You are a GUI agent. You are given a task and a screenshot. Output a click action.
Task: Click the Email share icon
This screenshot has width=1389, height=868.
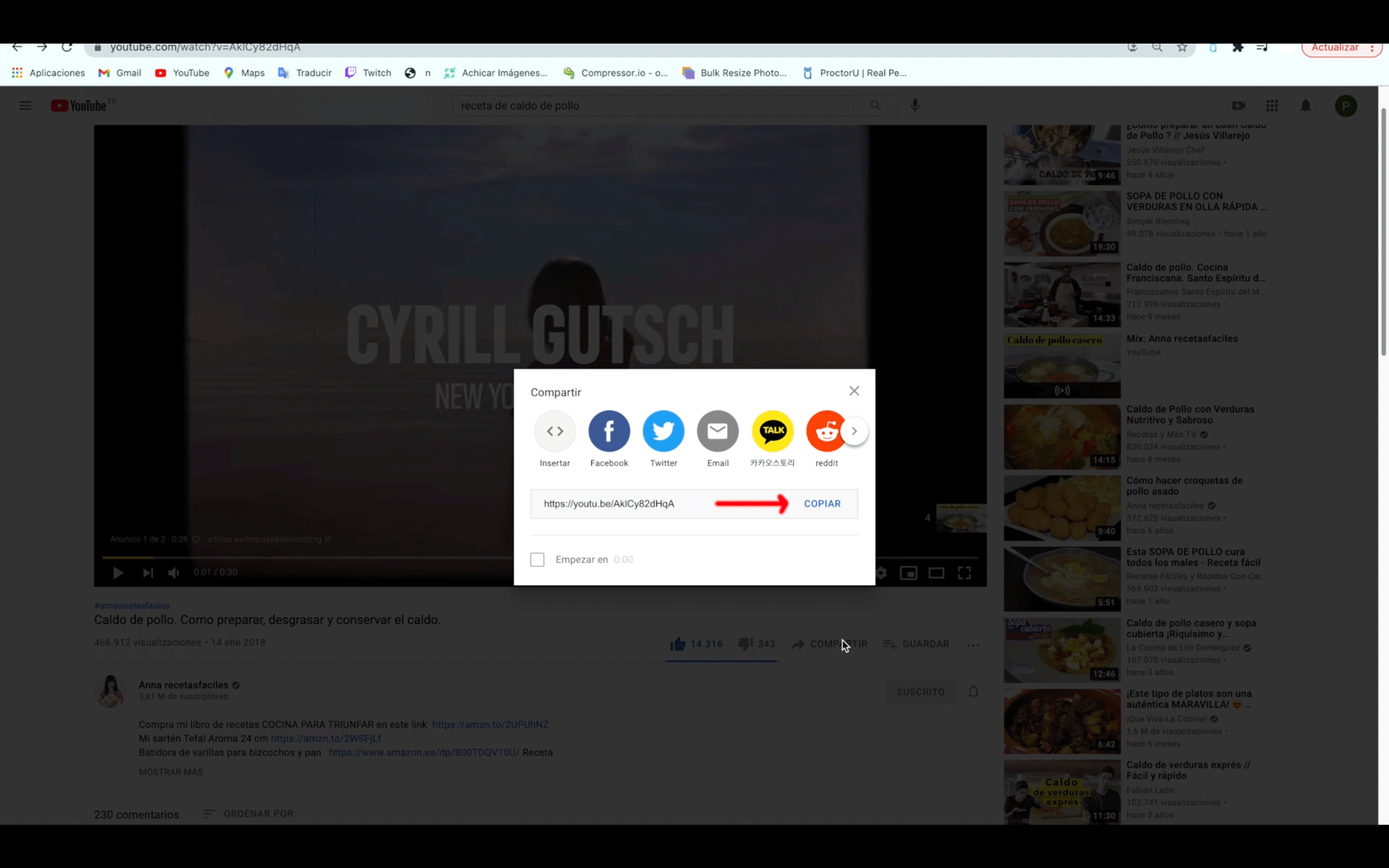tap(718, 430)
